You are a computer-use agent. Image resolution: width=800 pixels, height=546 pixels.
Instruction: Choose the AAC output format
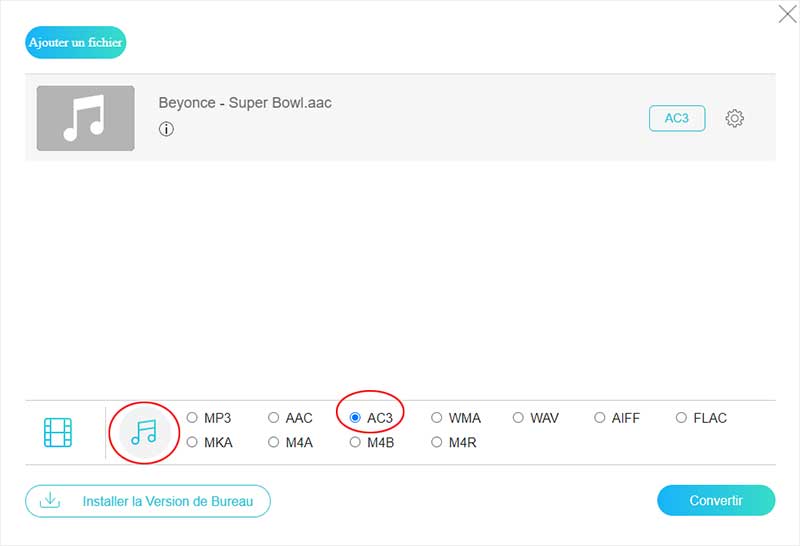tap(274, 418)
